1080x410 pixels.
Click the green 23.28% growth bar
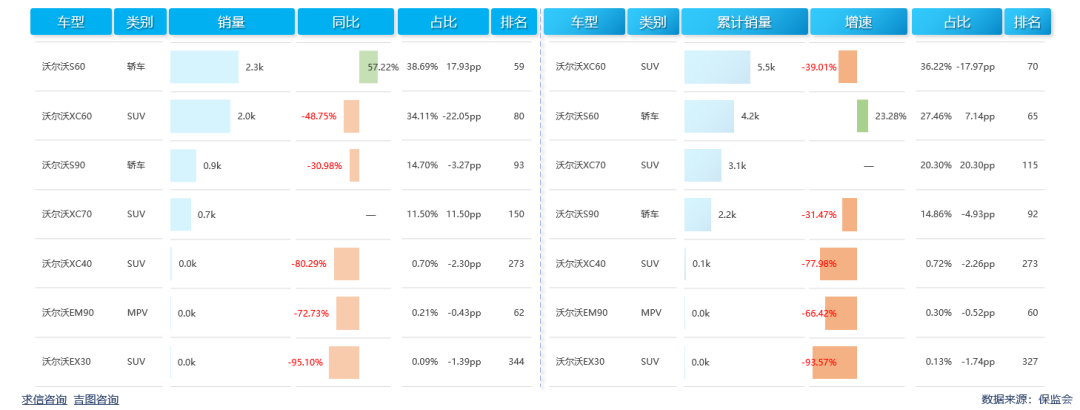pyautogui.click(x=862, y=116)
